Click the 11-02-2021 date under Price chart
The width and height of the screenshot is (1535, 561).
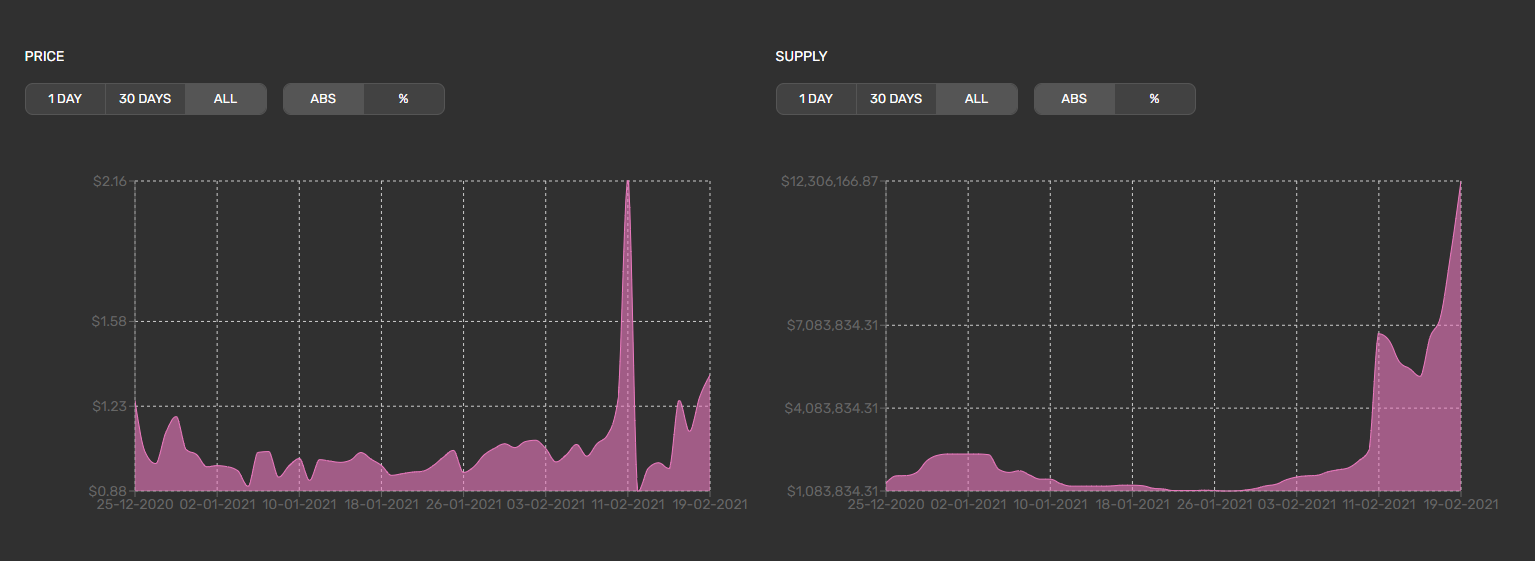(x=628, y=505)
